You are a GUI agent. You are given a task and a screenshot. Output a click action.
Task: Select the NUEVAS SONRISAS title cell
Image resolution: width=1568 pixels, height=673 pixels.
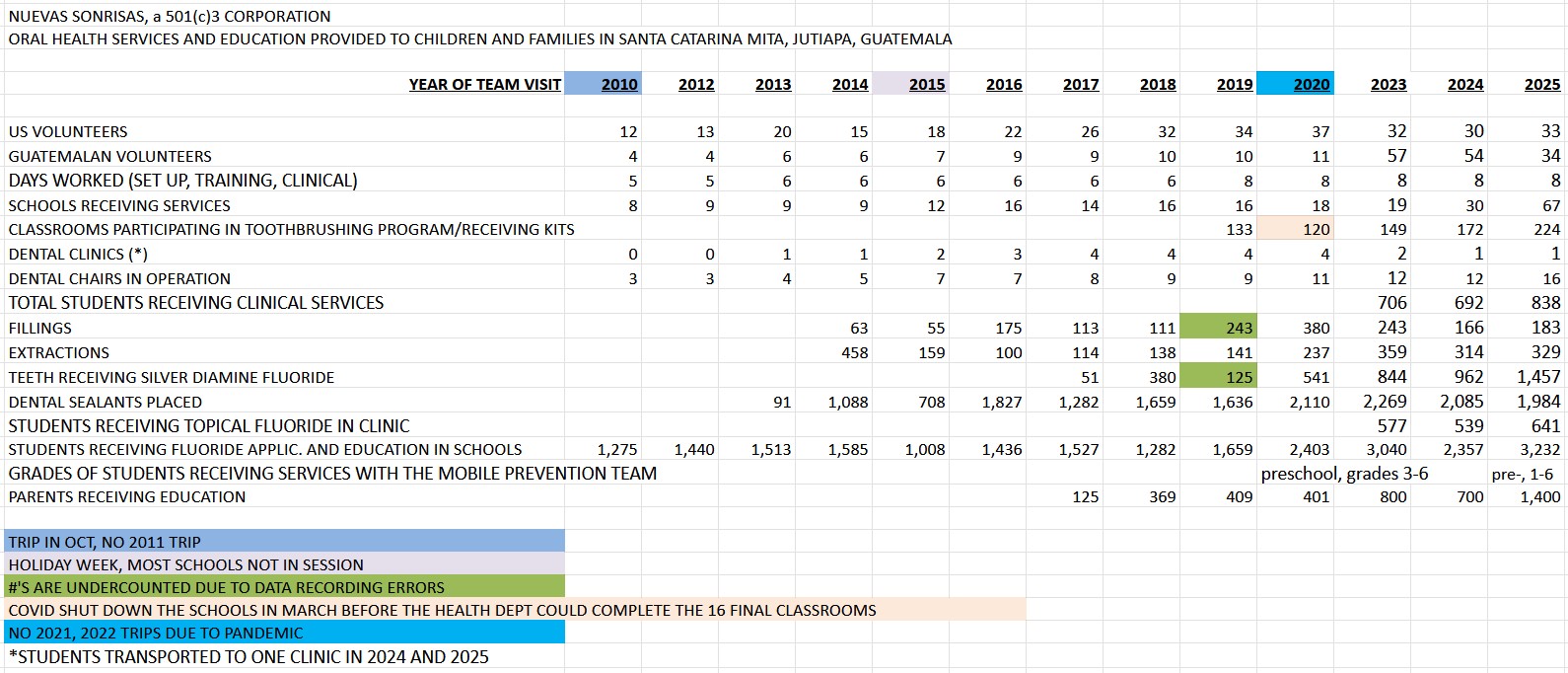(170, 17)
